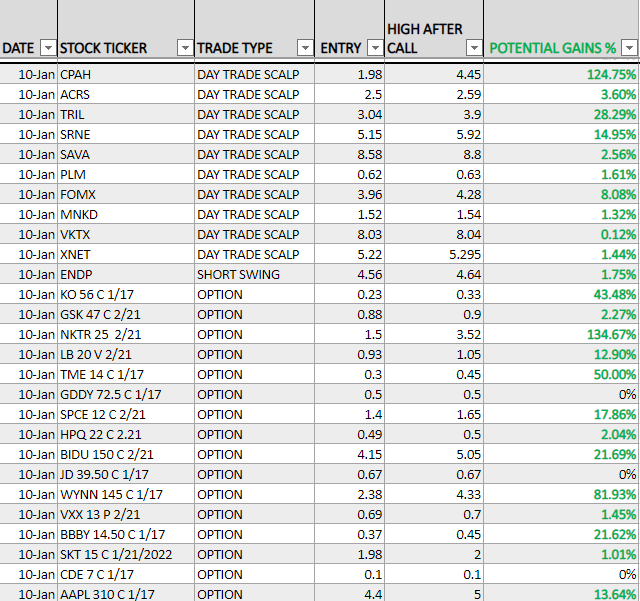Click the 0% gain cell for JD
The image size is (640, 601).
click(561, 474)
